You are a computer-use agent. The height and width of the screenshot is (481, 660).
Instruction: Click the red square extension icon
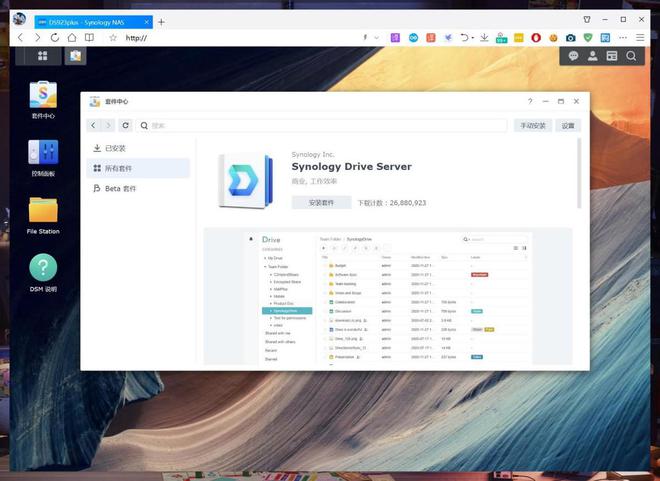[x=431, y=38]
